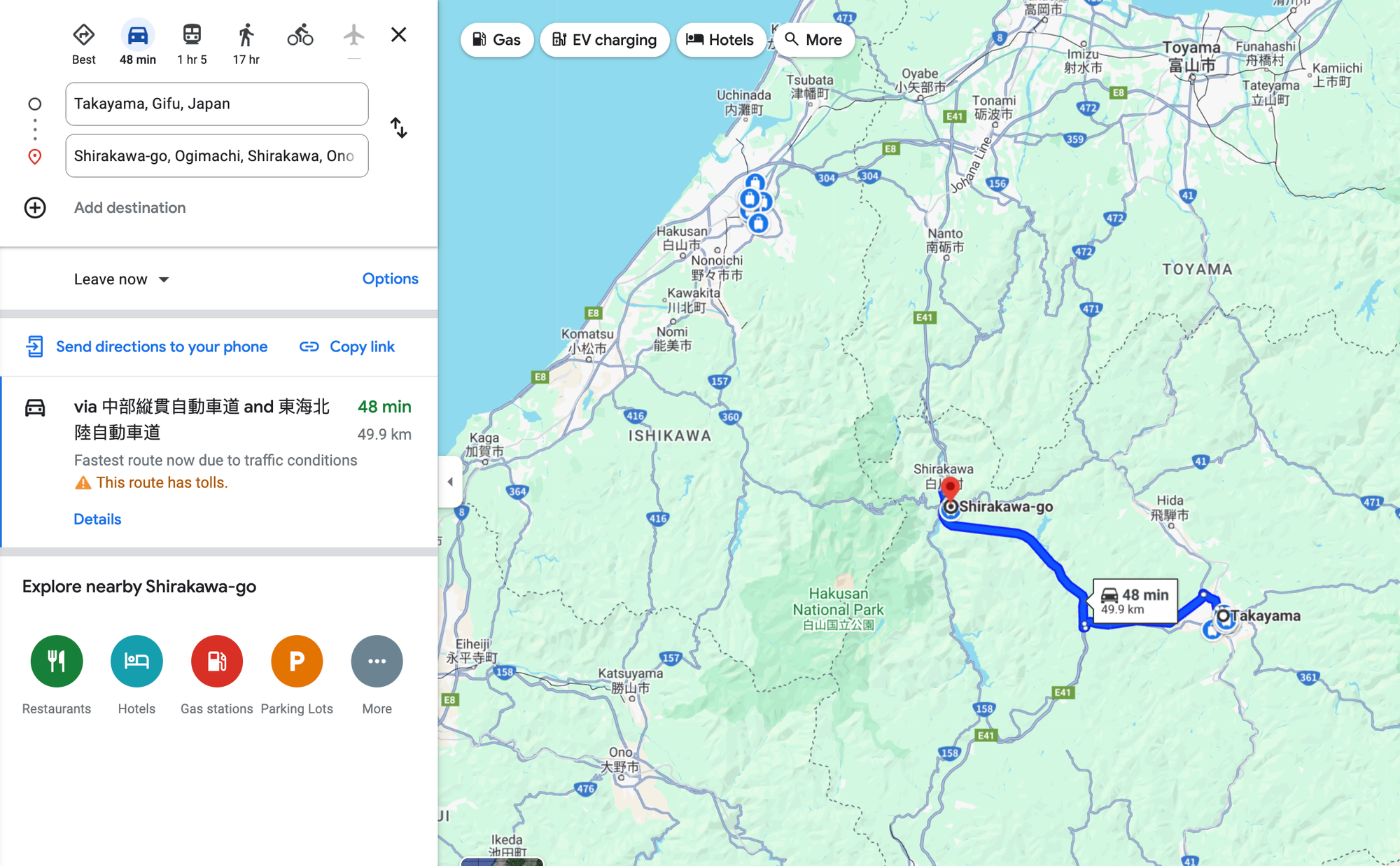
Task: Switch to Transit travel mode
Action: [x=192, y=35]
